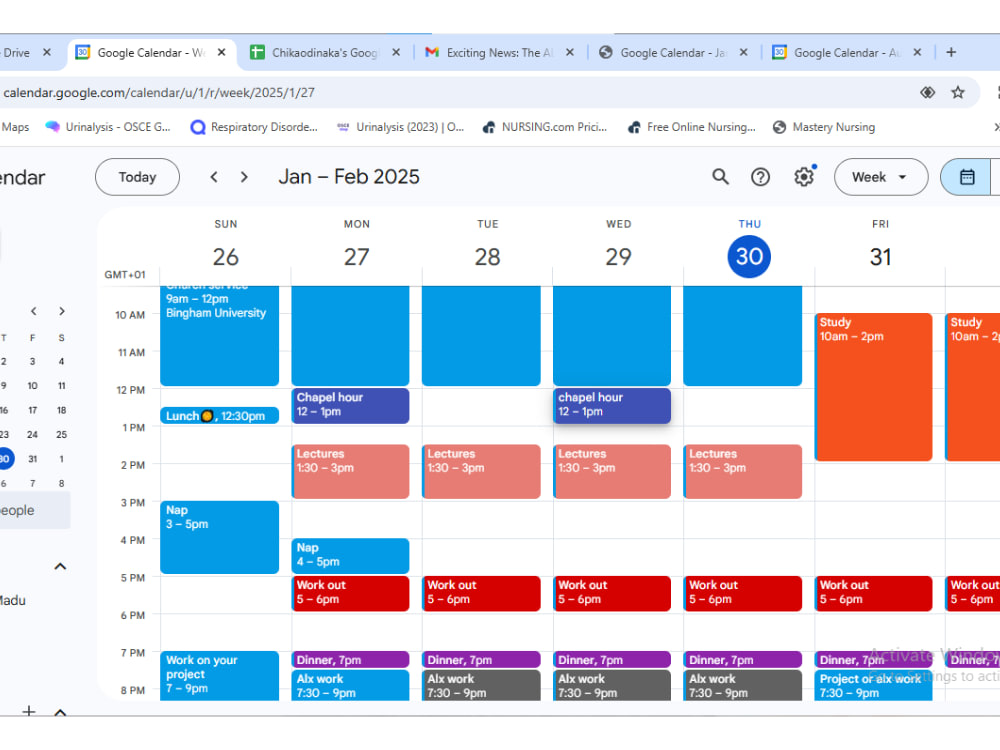Switch to Exciting News Gmail tab
1000x750 pixels.
[499, 52]
